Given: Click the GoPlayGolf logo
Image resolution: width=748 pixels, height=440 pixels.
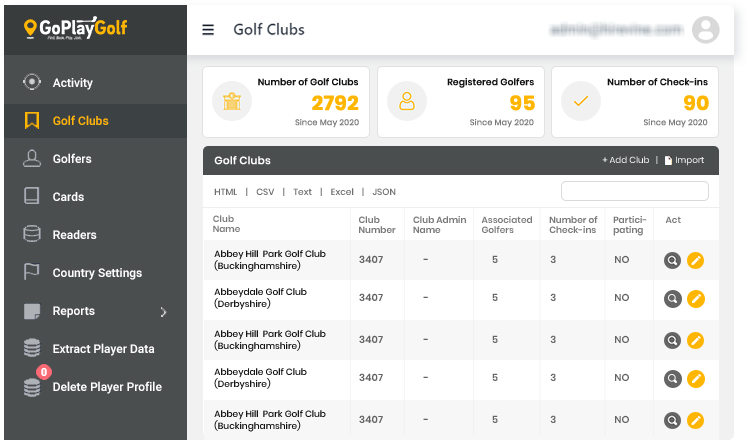Looking at the screenshot, I should (x=75, y=28).
